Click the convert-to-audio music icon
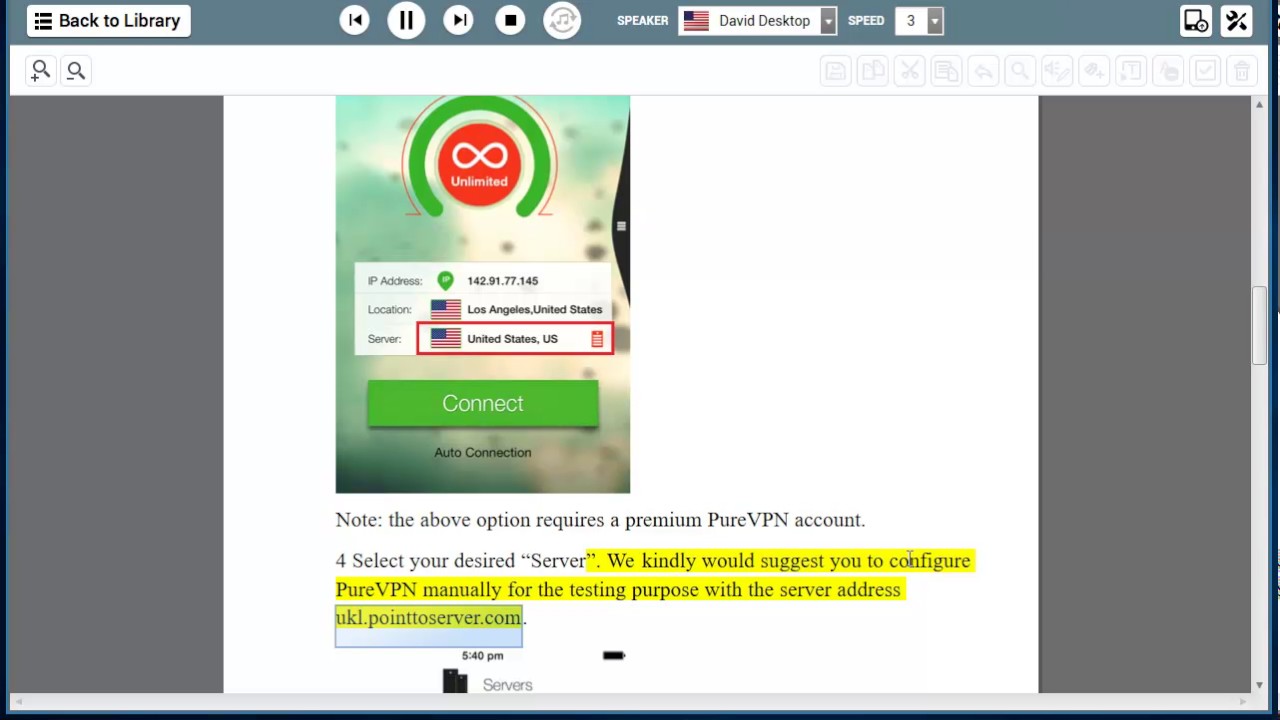Image resolution: width=1280 pixels, height=720 pixels. (x=562, y=21)
